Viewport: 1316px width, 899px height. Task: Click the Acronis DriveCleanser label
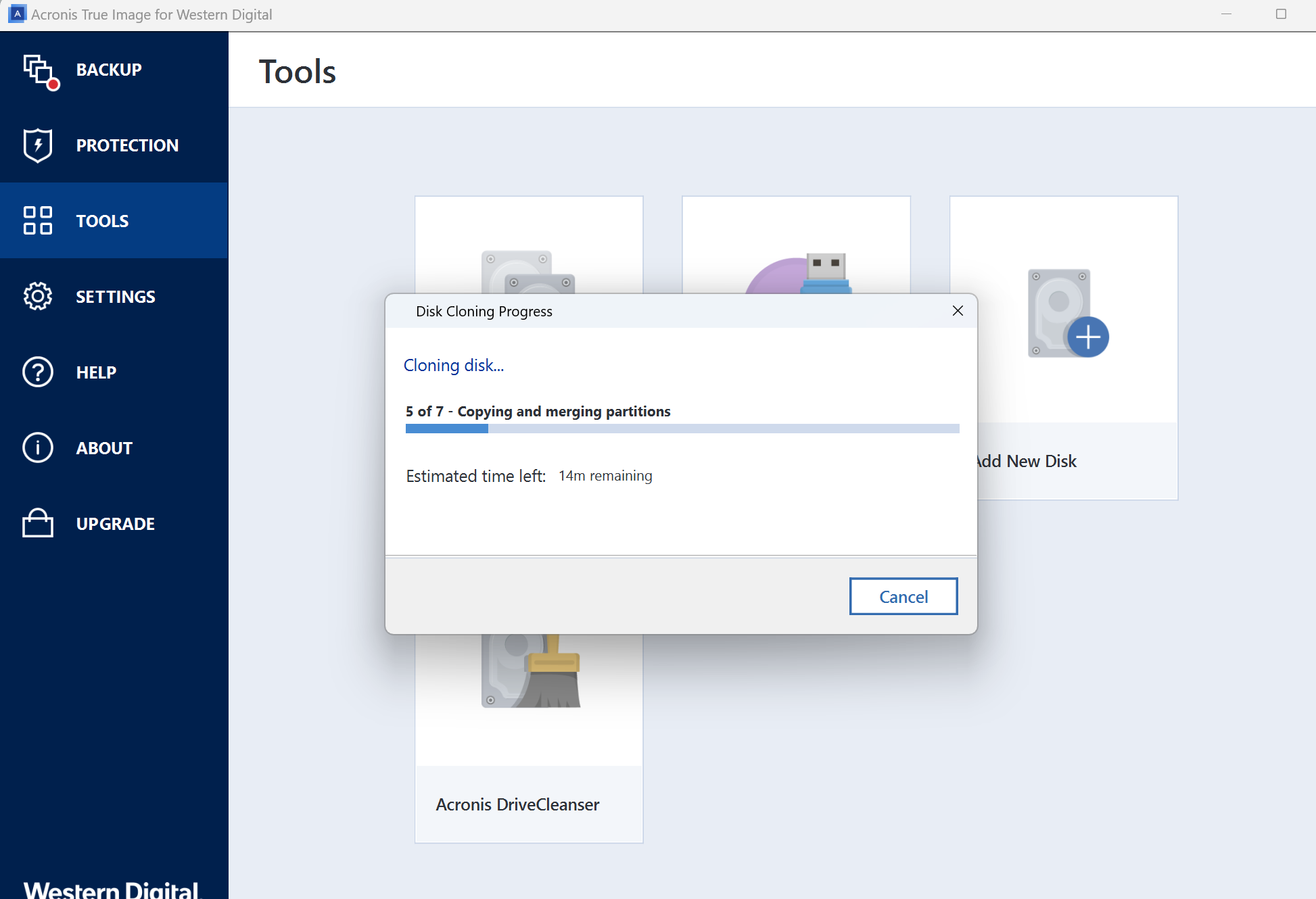pos(517,804)
